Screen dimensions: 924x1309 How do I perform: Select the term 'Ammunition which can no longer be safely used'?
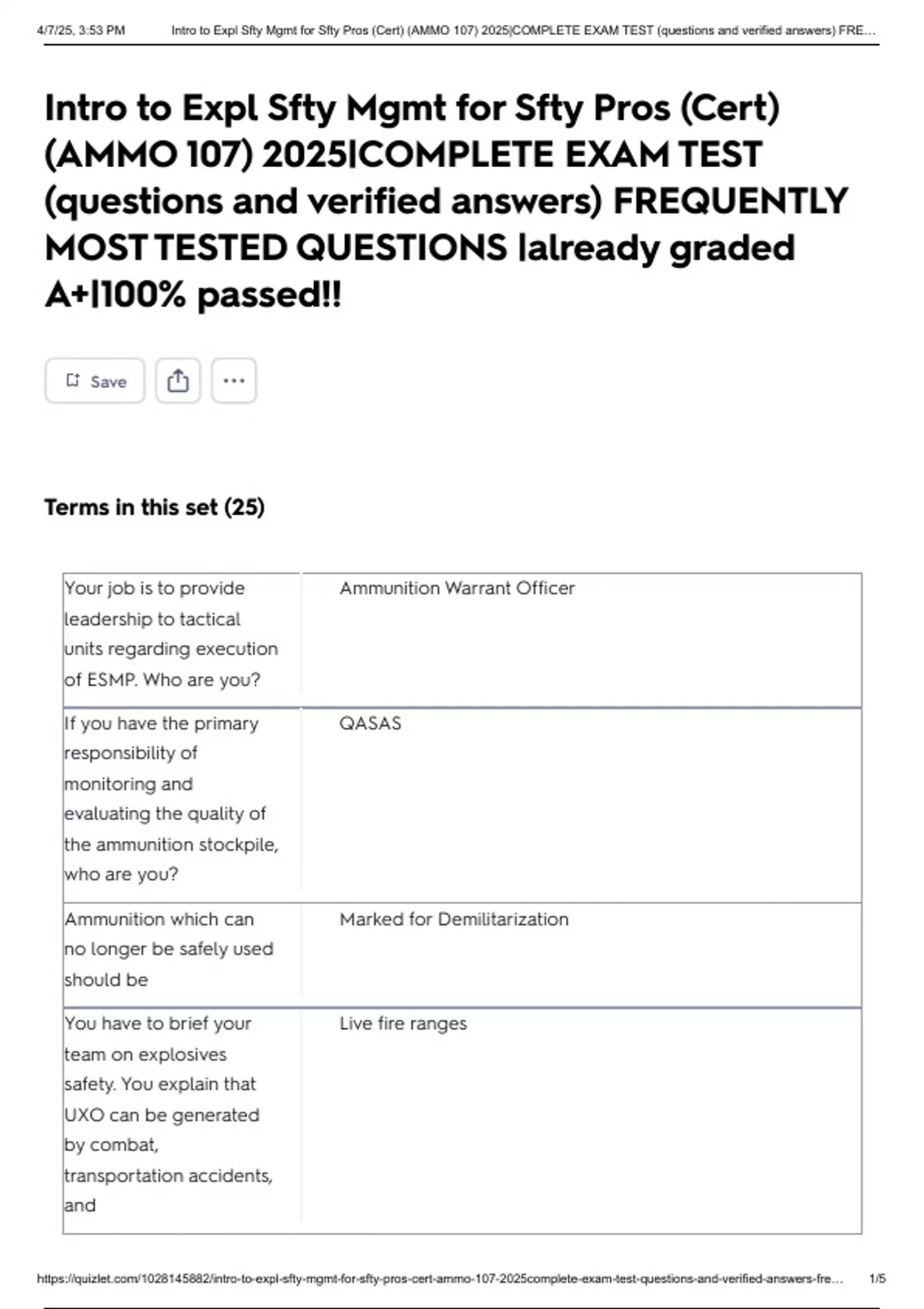coord(168,949)
